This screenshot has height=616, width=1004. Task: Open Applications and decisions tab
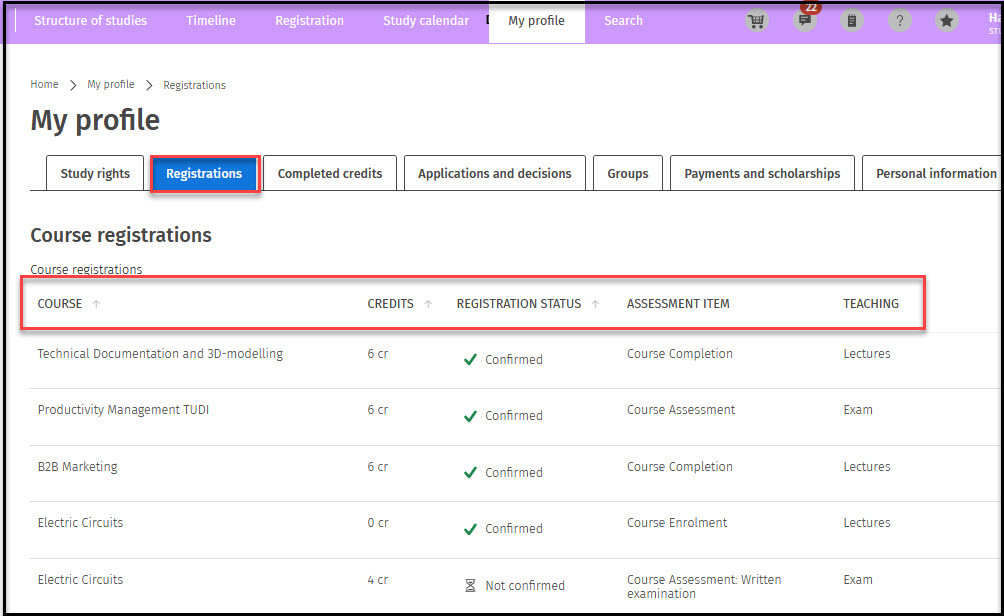[494, 174]
